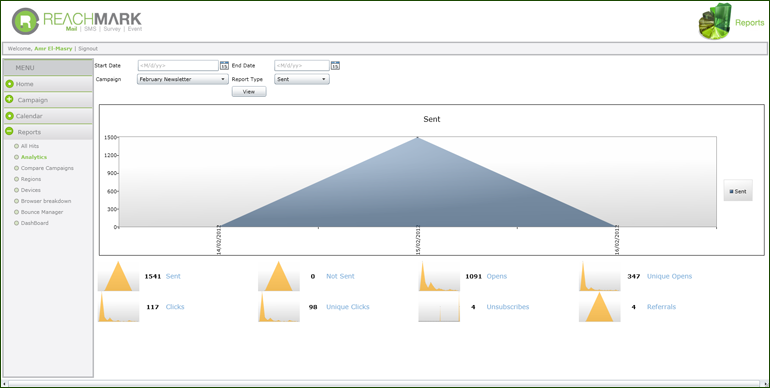The width and height of the screenshot is (770, 388).
Task: Click the Campaign plus icon
Action: (9, 100)
